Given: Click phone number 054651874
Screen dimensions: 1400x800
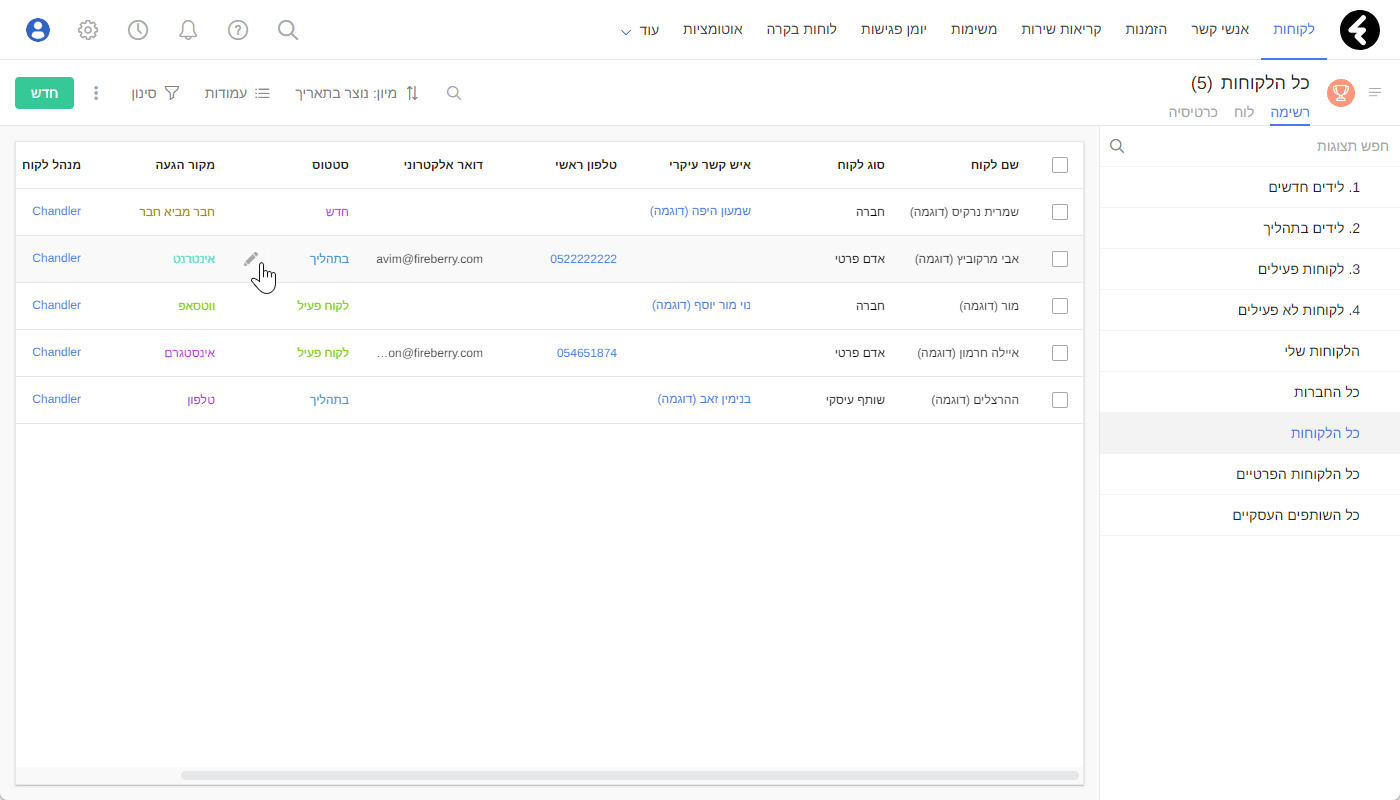Looking at the screenshot, I should pos(587,353).
